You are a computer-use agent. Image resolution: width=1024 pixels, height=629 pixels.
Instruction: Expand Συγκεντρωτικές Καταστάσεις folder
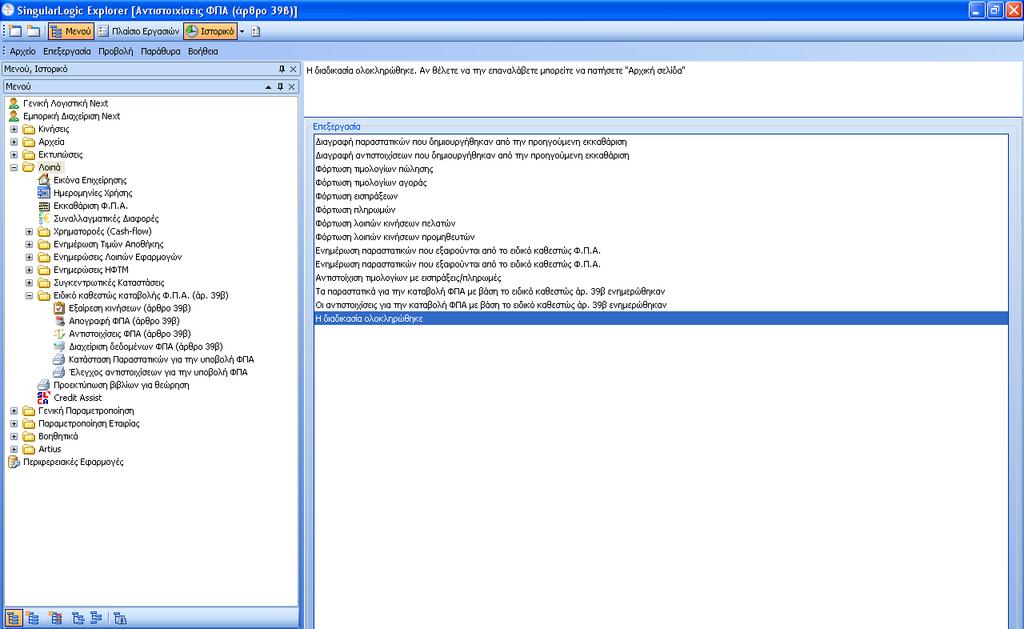(x=29, y=283)
